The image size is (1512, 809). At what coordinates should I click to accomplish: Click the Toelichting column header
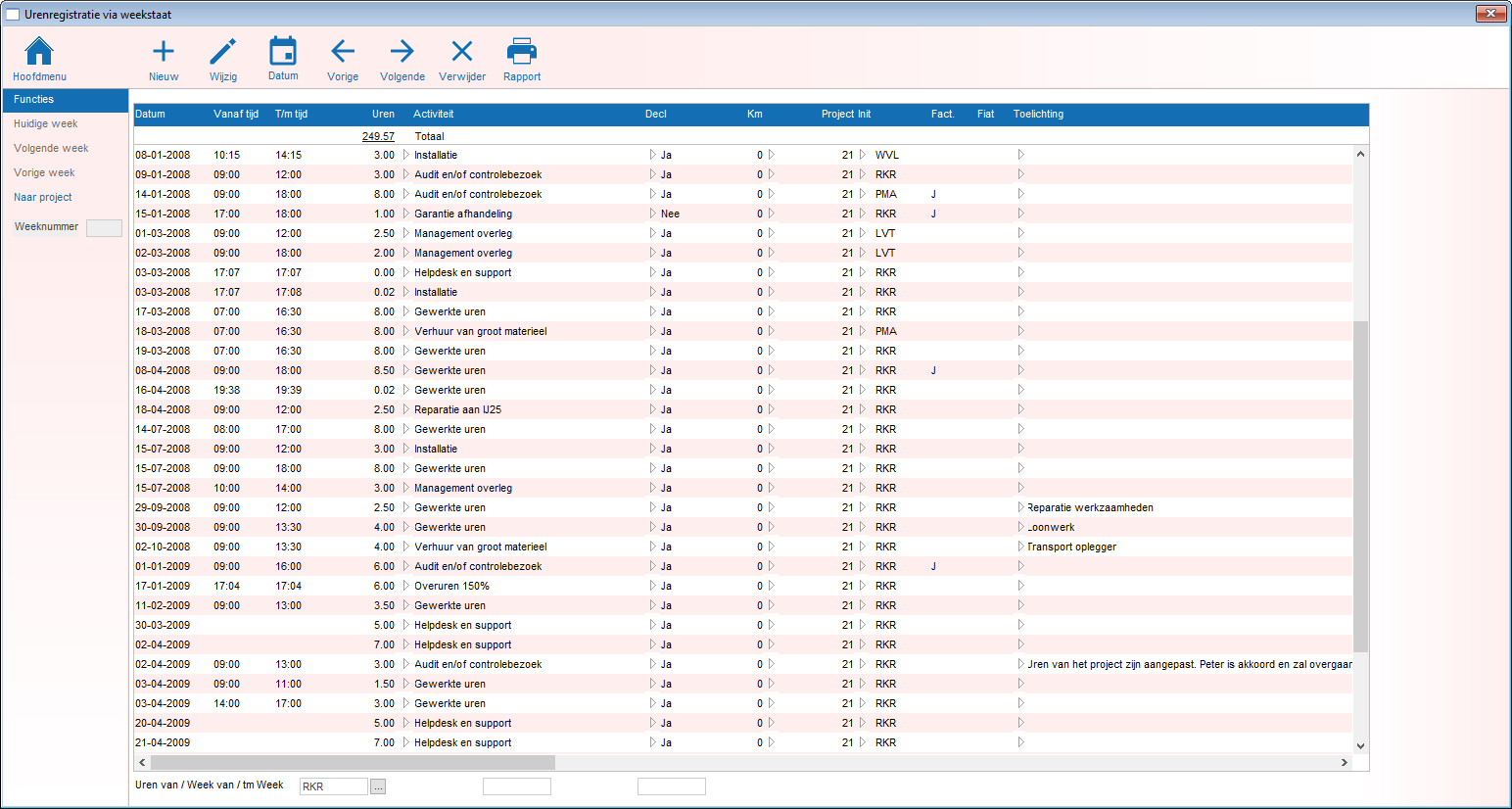coord(1038,115)
